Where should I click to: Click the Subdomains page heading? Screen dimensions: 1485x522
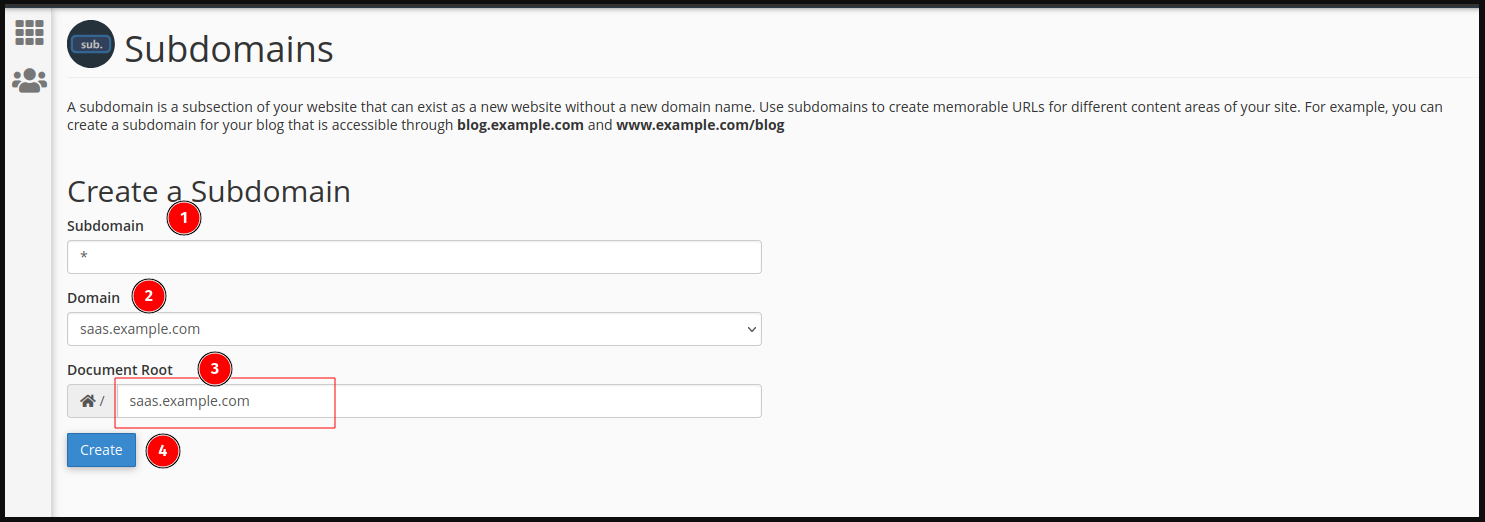pos(229,48)
